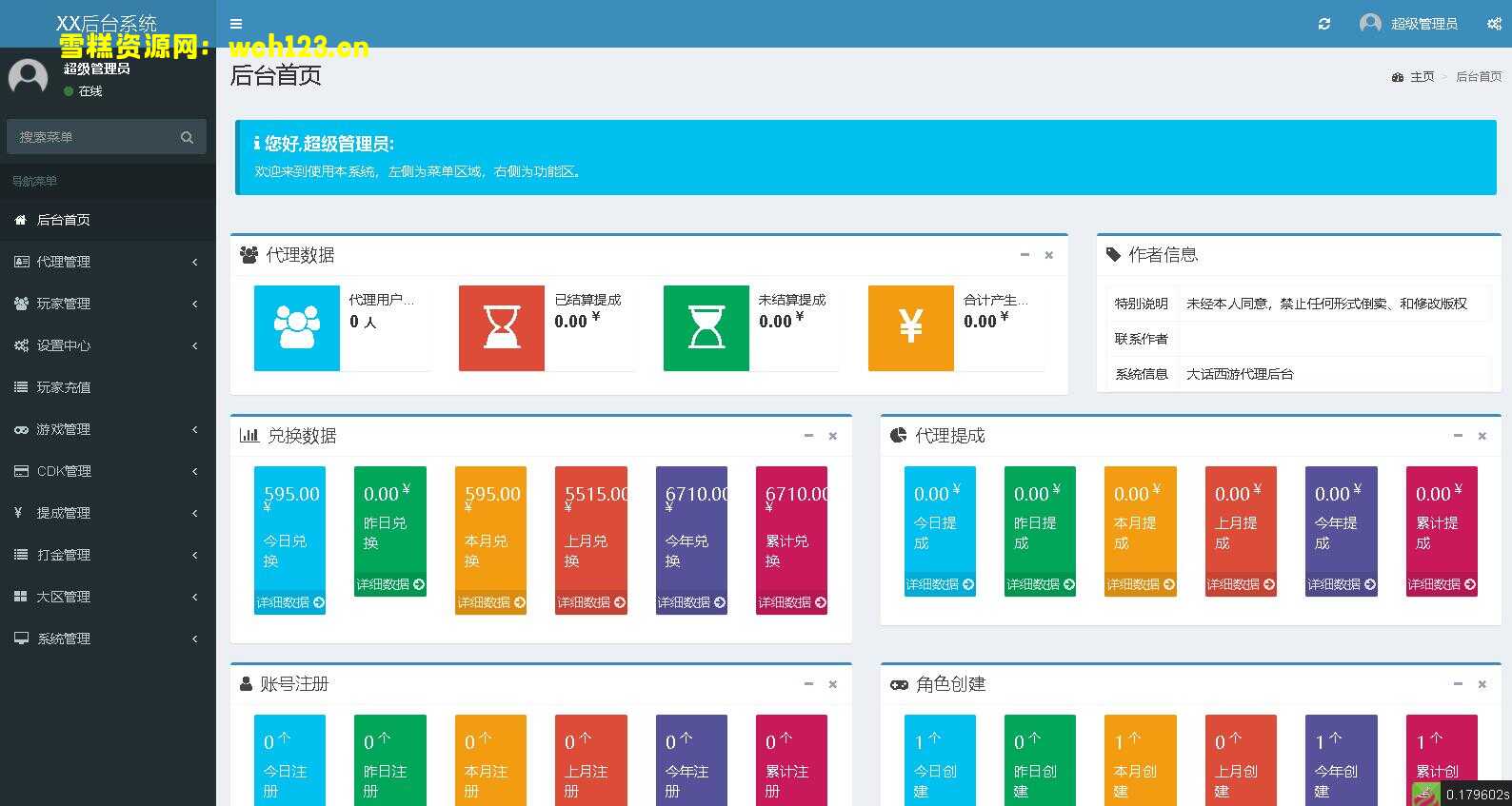Click the chevron beside 打金管理
Viewport: 1512px width, 806px height.
coord(195,555)
